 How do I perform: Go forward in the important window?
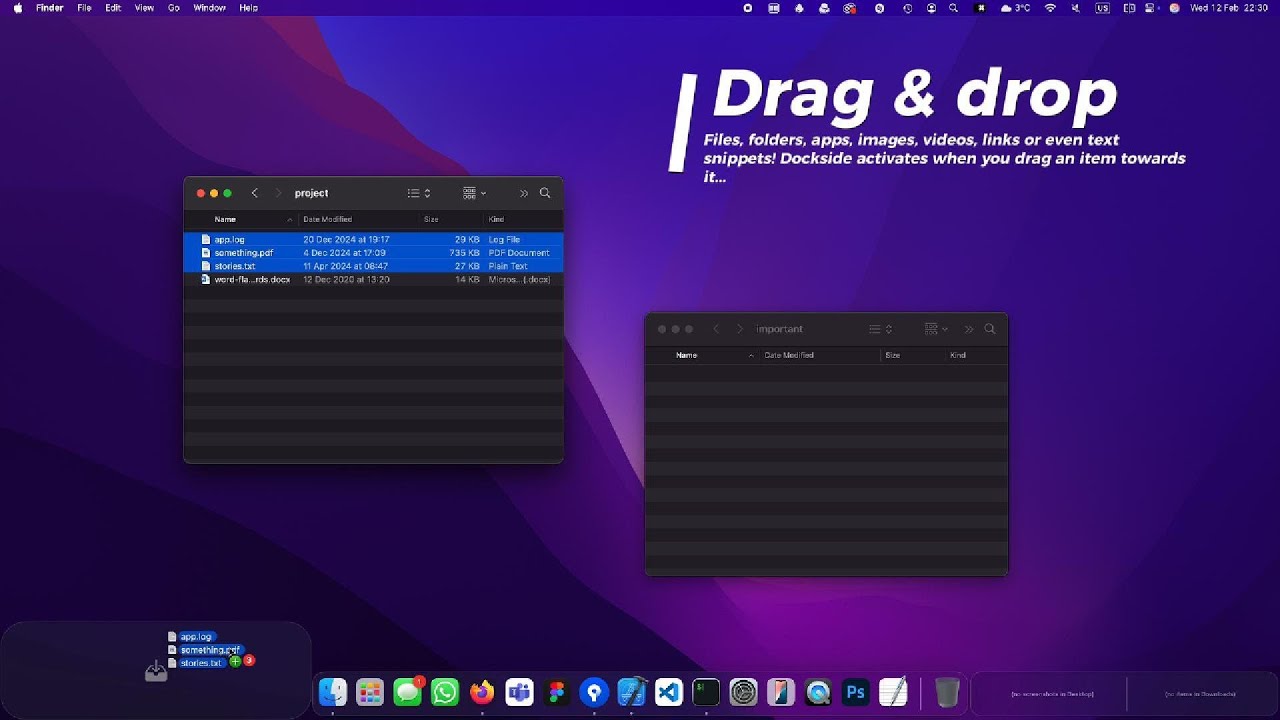(x=740, y=329)
